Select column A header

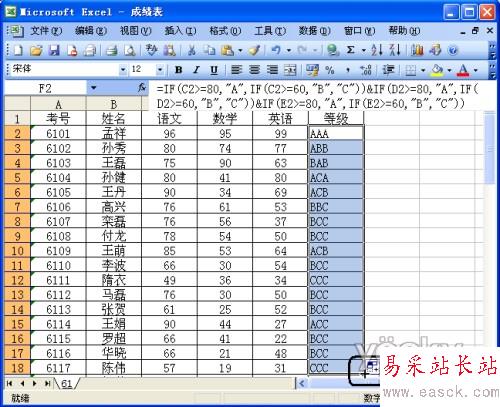click(x=58, y=104)
